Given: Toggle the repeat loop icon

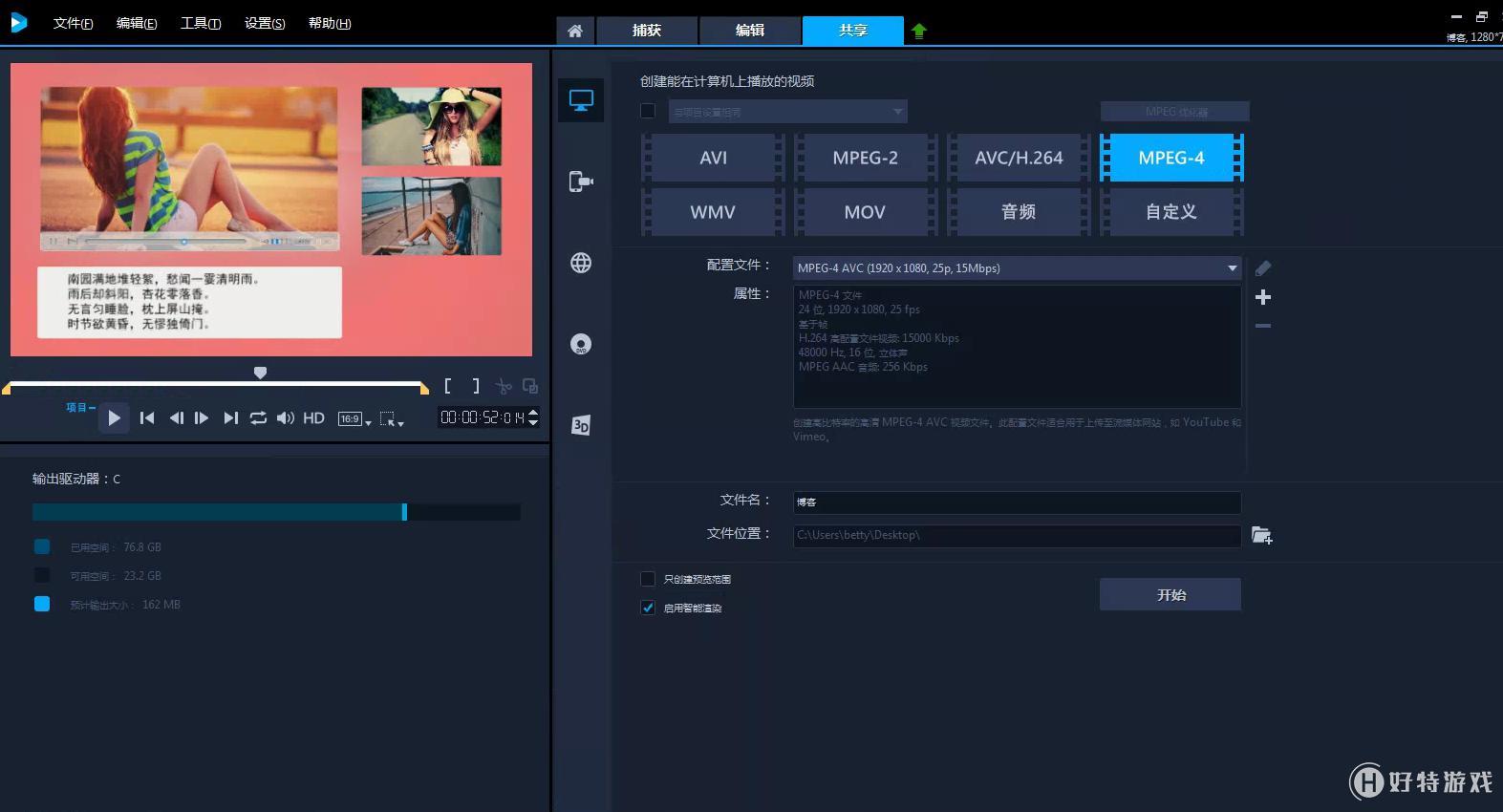Looking at the screenshot, I should tap(258, 417).
